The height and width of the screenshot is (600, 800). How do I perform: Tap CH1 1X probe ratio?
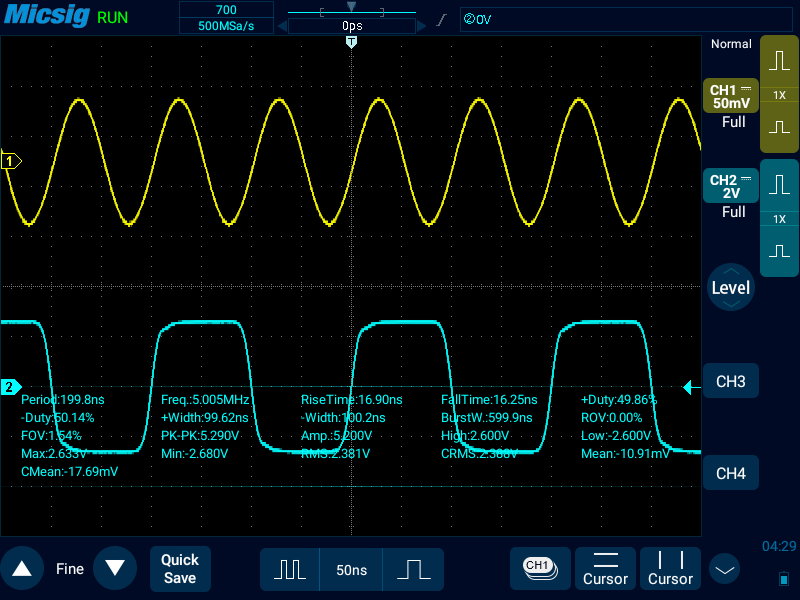pyautogui.click(x=779, y=95)
